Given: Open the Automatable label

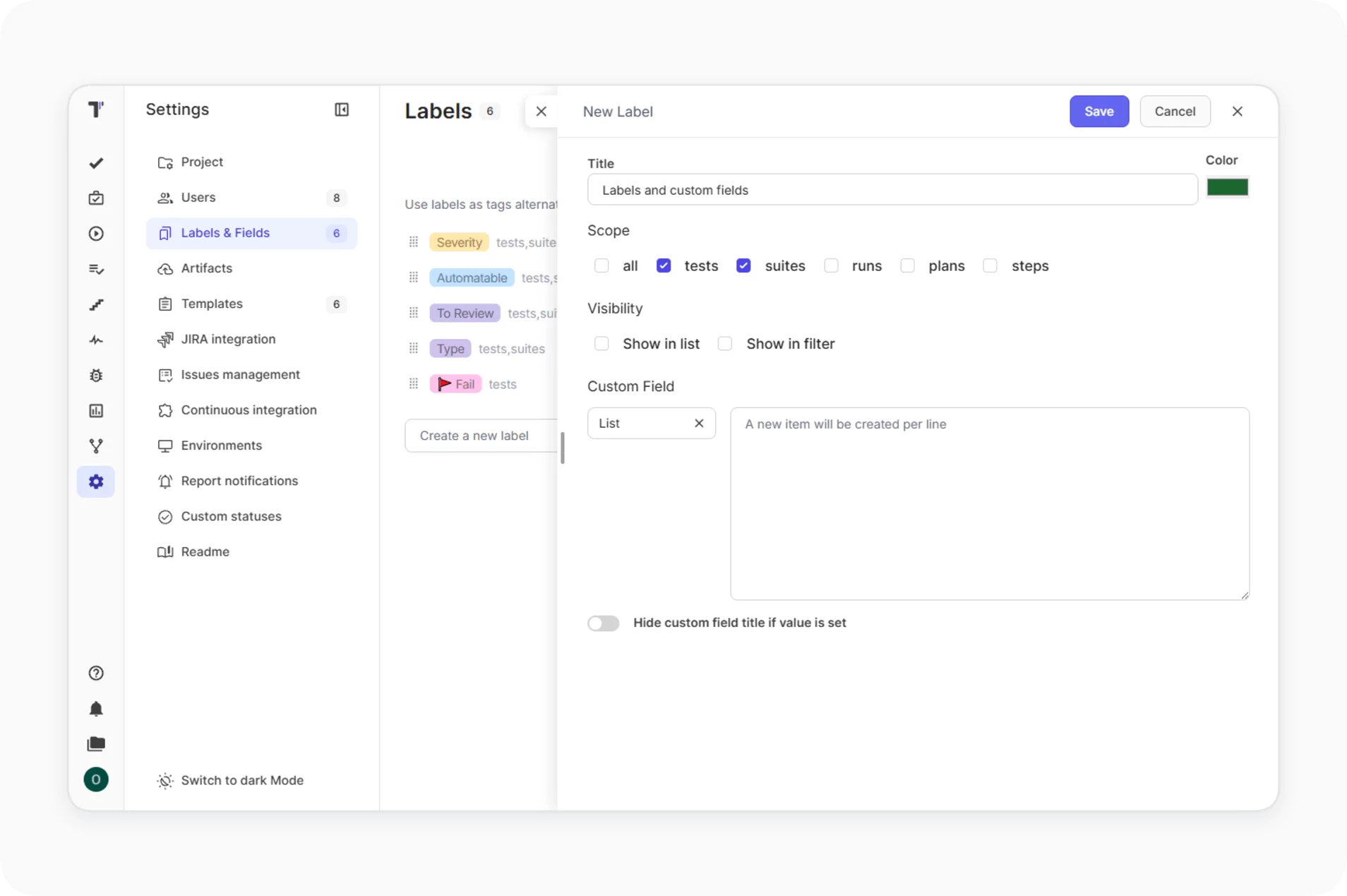Looking at the screenshot, I should pos(472,277).
